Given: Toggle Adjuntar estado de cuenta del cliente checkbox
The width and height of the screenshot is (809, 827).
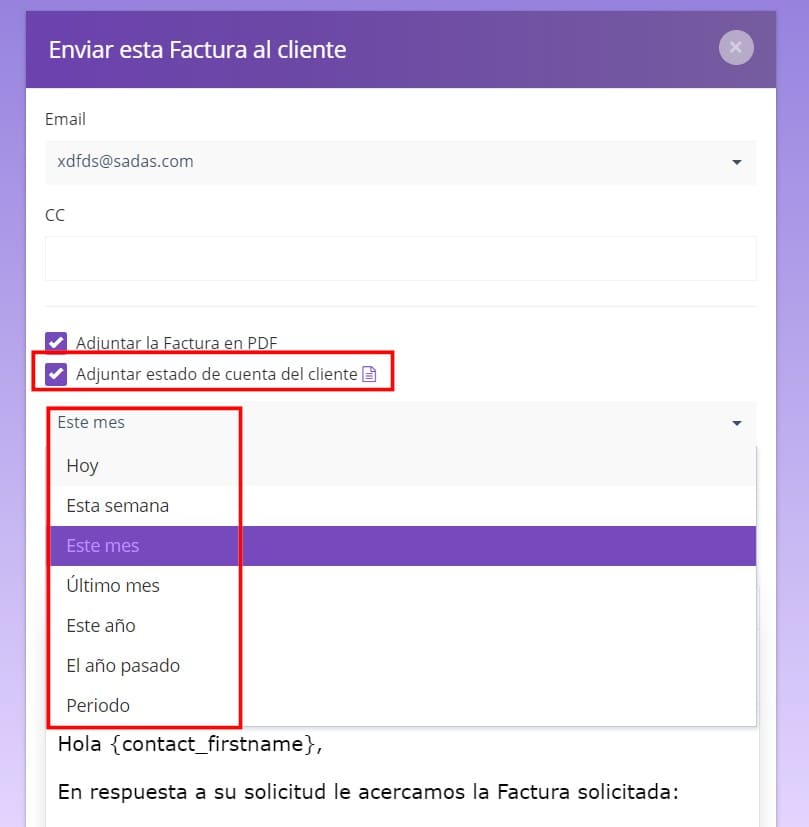Looking at the screenshot, I should [x=56, y=374].
